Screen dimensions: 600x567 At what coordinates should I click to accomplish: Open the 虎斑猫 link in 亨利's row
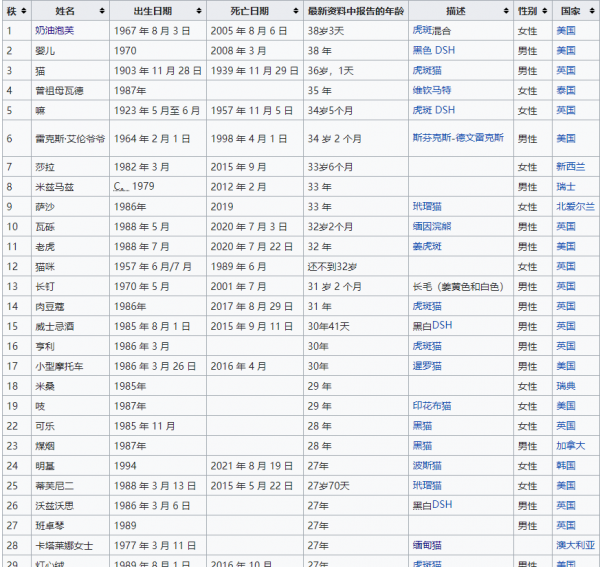point(427,346)
